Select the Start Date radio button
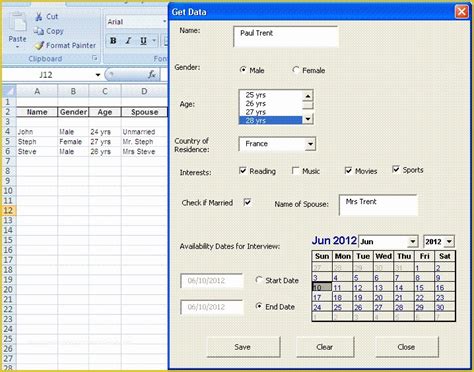This screenshot has width=474, height=372. click(x=259, y=280)
